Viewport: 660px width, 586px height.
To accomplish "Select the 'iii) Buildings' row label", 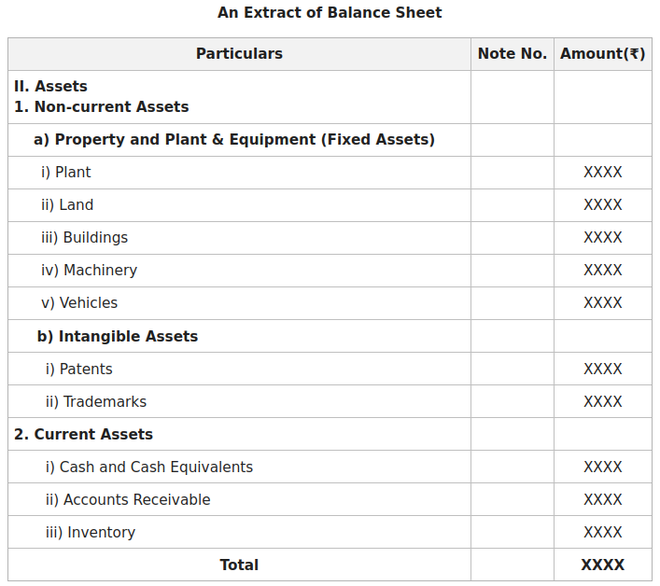I will coord(84,238).
